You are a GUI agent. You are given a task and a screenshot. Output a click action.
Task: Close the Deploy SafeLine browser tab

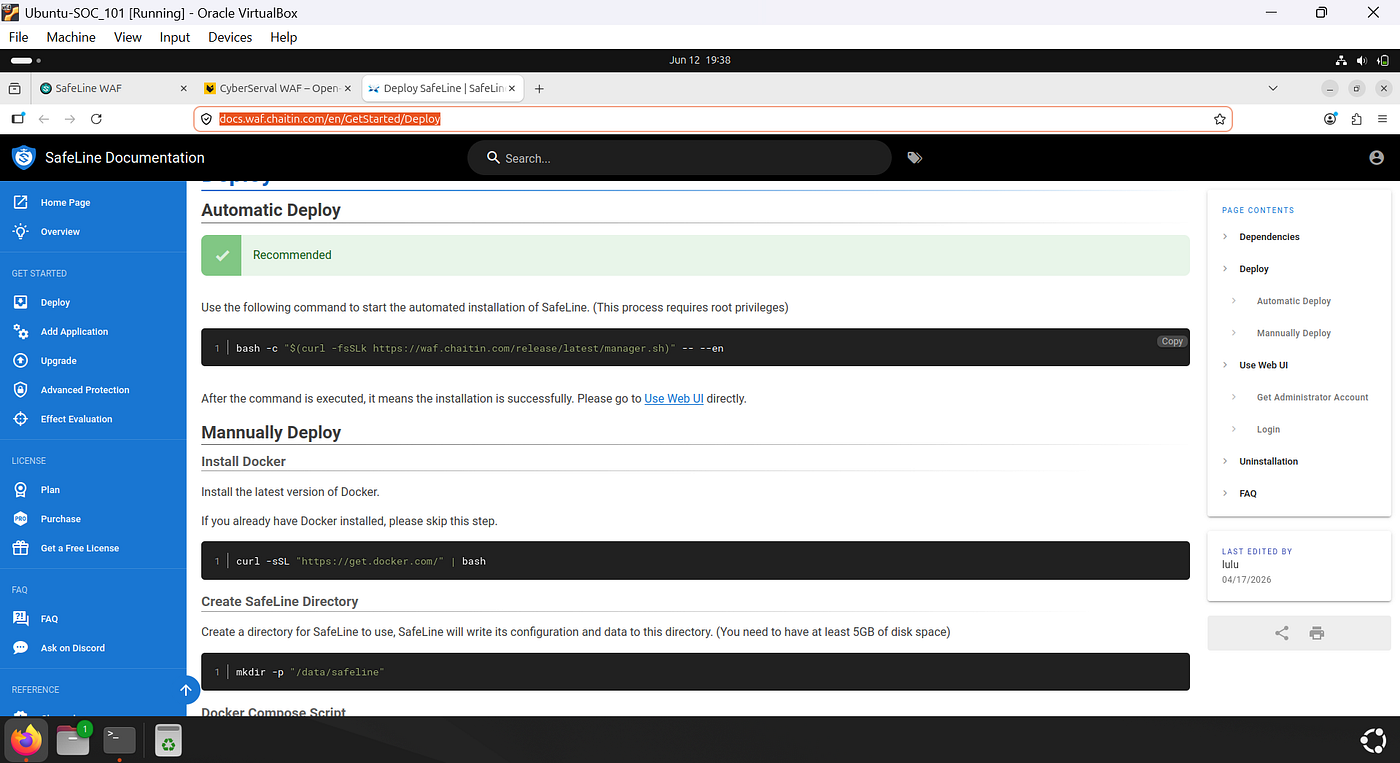point(513,88)
